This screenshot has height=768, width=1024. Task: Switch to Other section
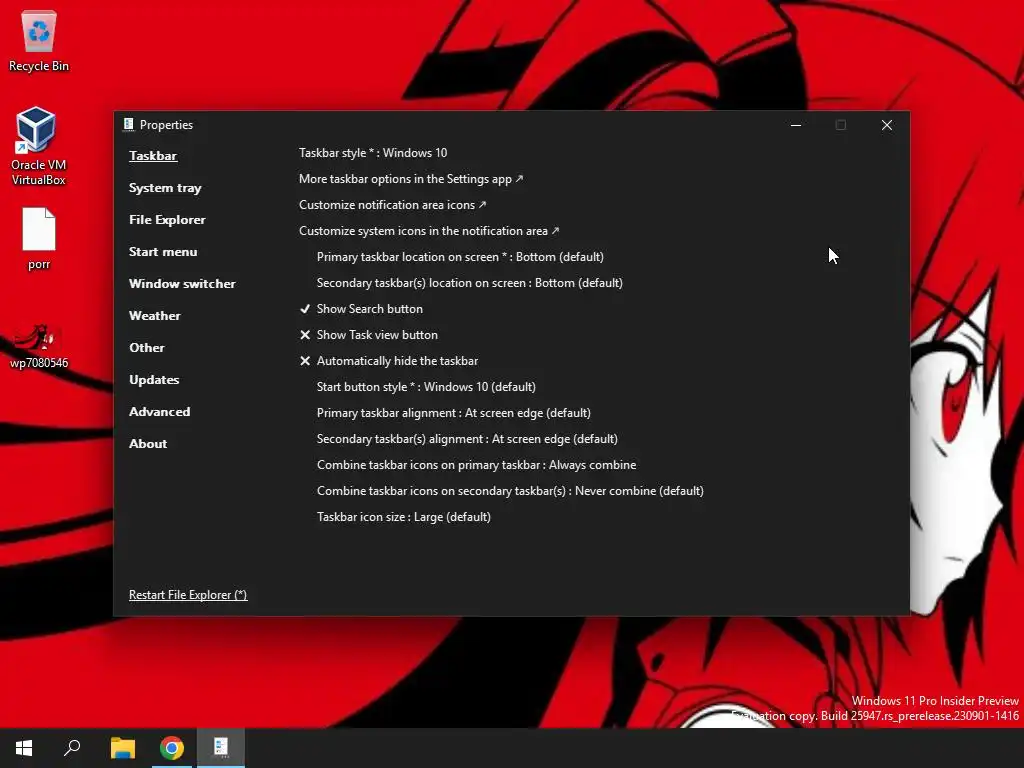(147, 347)
